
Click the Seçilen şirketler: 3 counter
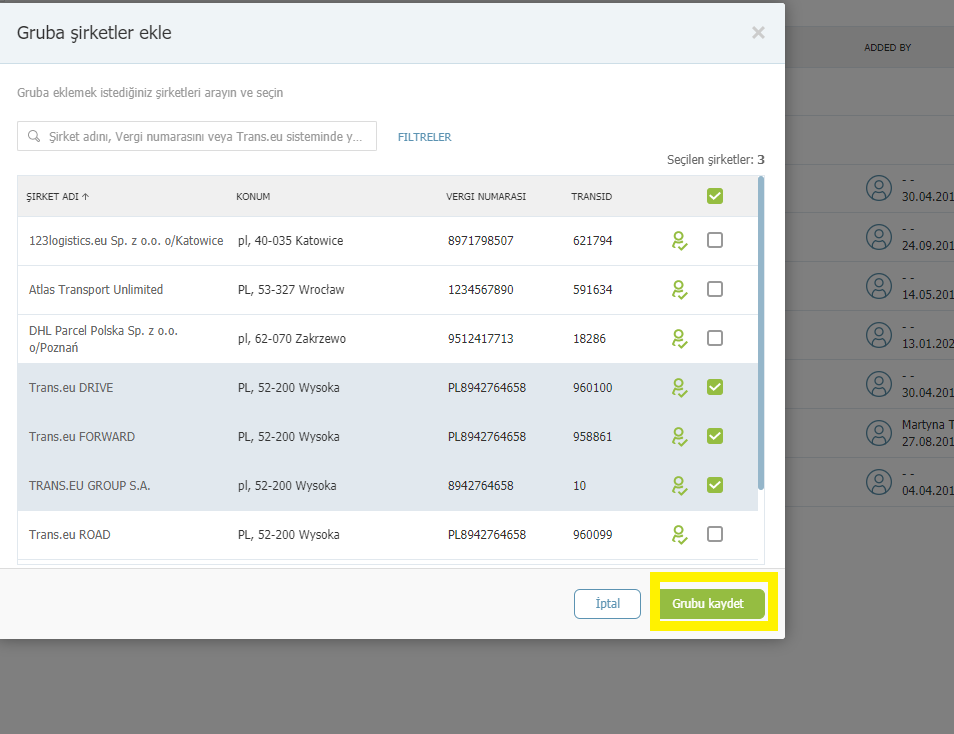click(716, 160)
